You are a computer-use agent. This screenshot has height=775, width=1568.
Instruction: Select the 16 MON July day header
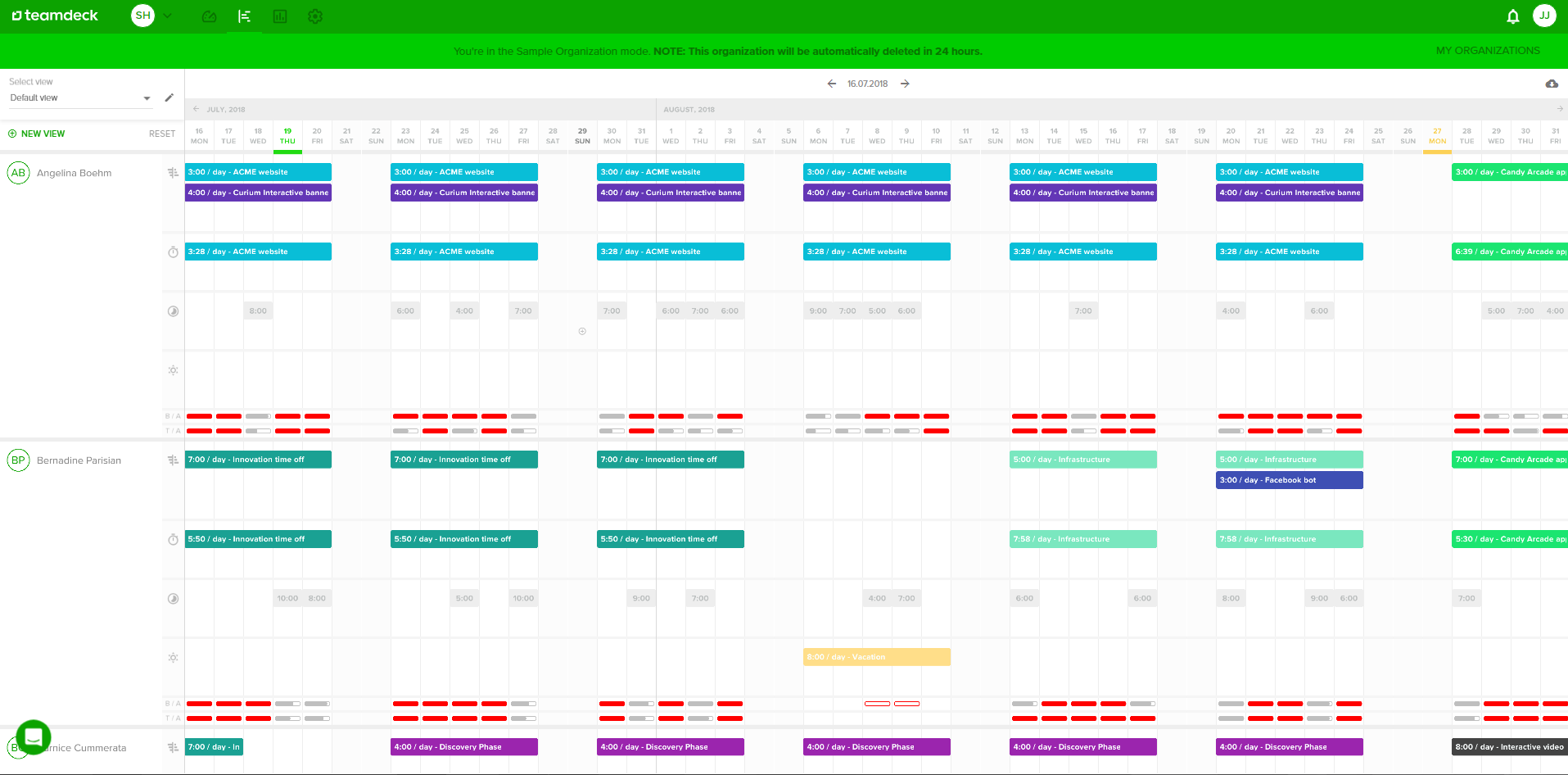pyautogui.click(x=199, y=136)
